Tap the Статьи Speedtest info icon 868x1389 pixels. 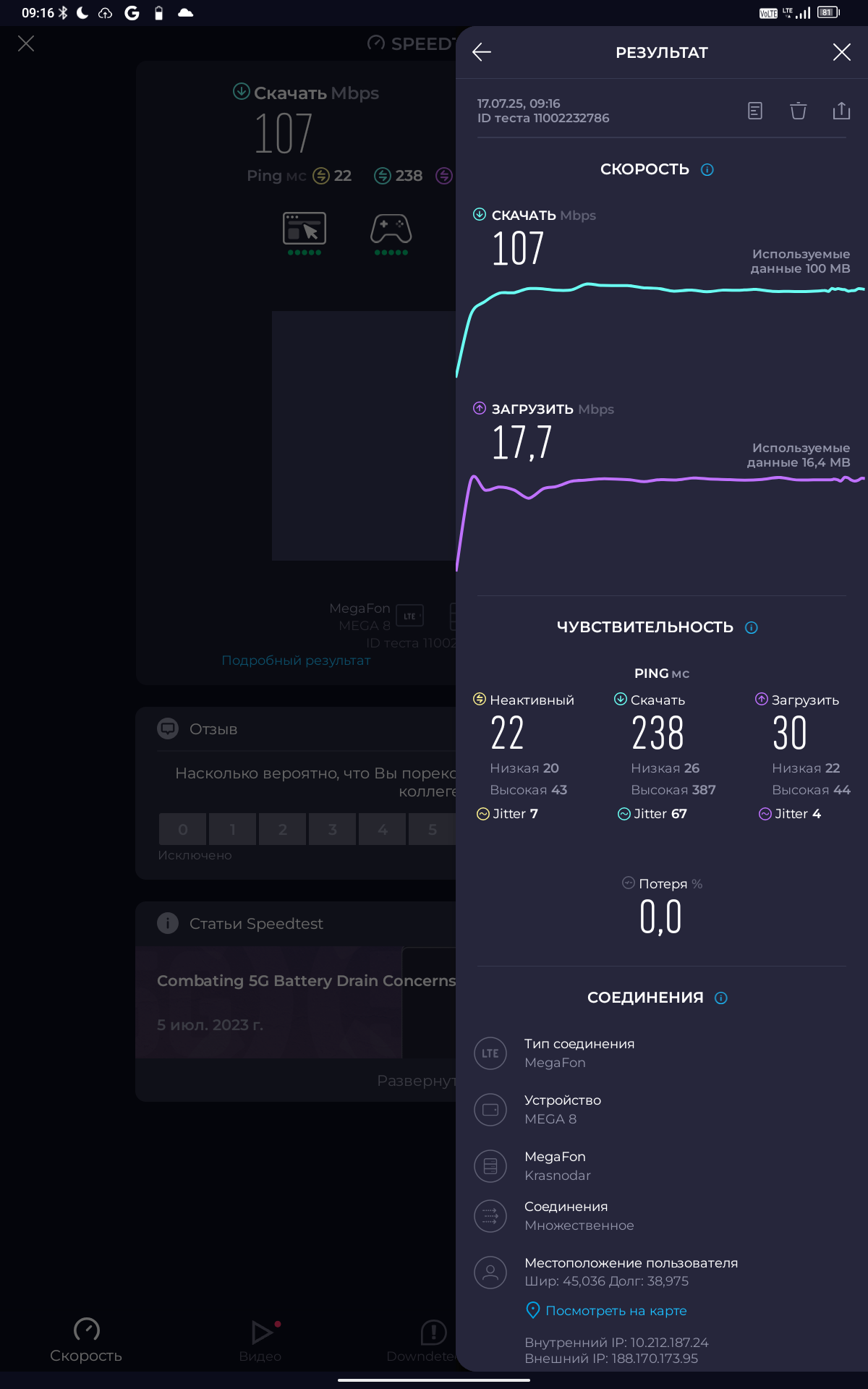tap(168, 923)
